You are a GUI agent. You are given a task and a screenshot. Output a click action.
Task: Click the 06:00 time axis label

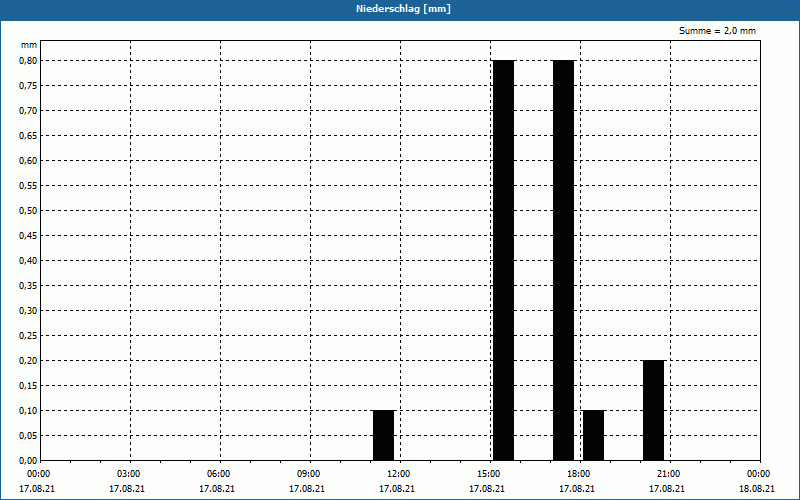[218, 474]
